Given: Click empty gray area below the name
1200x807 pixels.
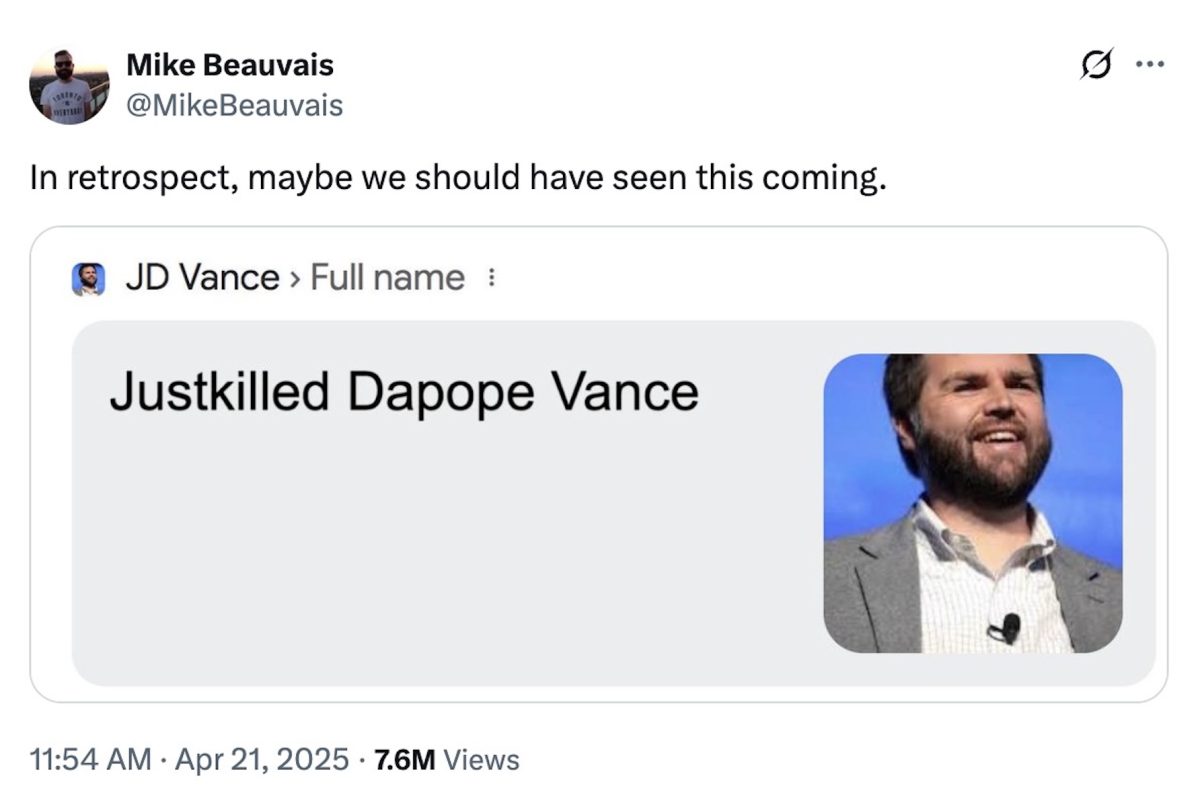Looking at the screenshot, I should point(440,560).
